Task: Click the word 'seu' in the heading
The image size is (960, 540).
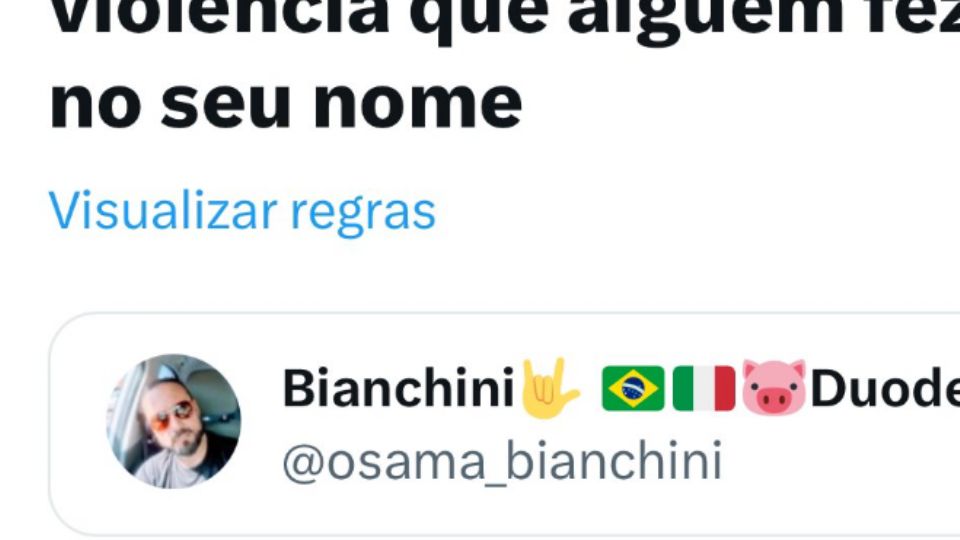Action: click(225, 104)
